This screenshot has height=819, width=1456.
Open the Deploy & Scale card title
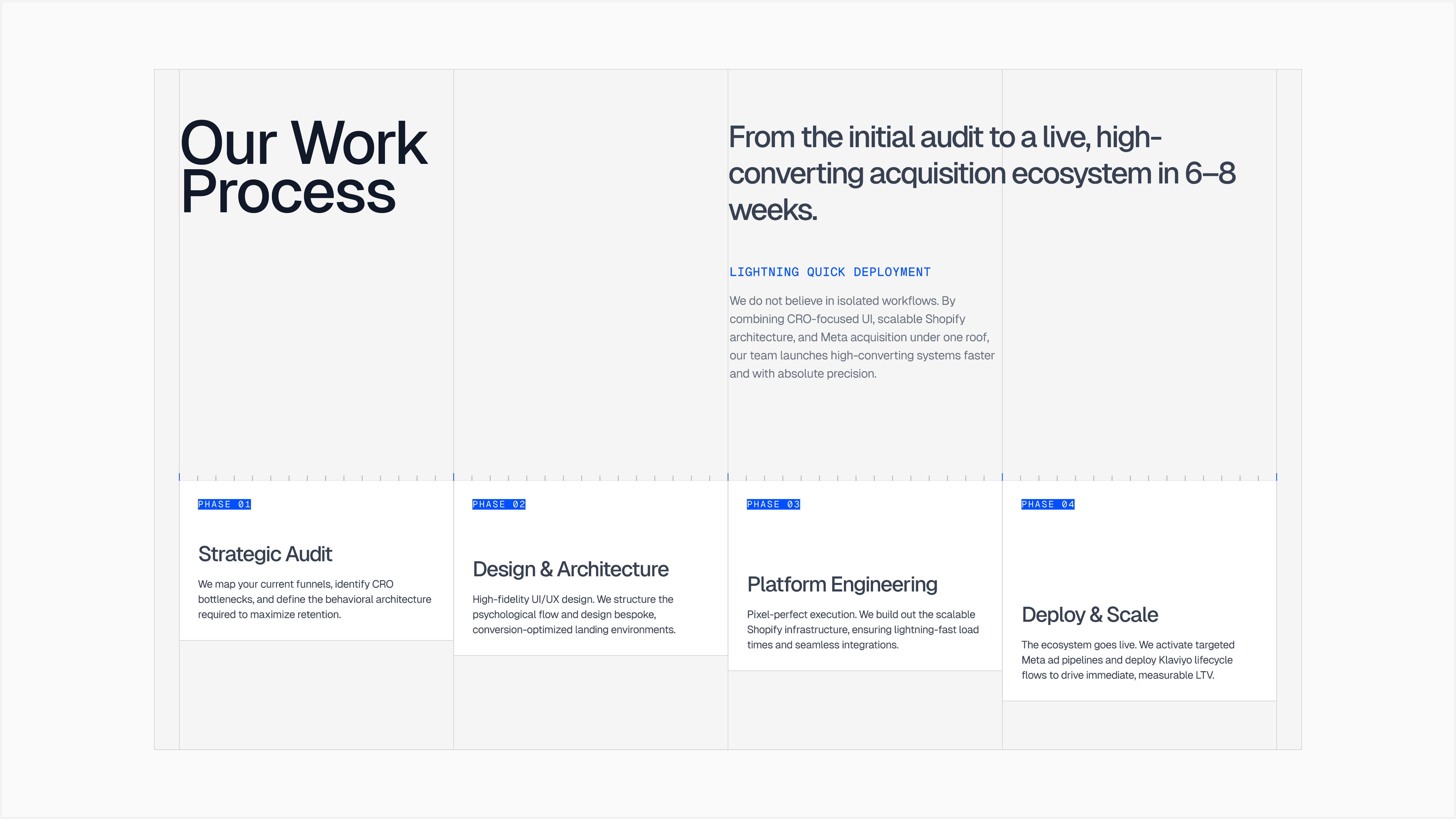[1089, 615]
